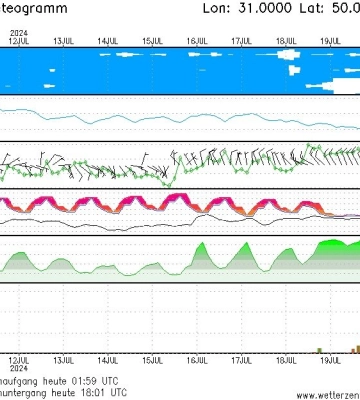Click the 17JUL label on the bottom axis
360x400 pixels.
coord(241,361)
